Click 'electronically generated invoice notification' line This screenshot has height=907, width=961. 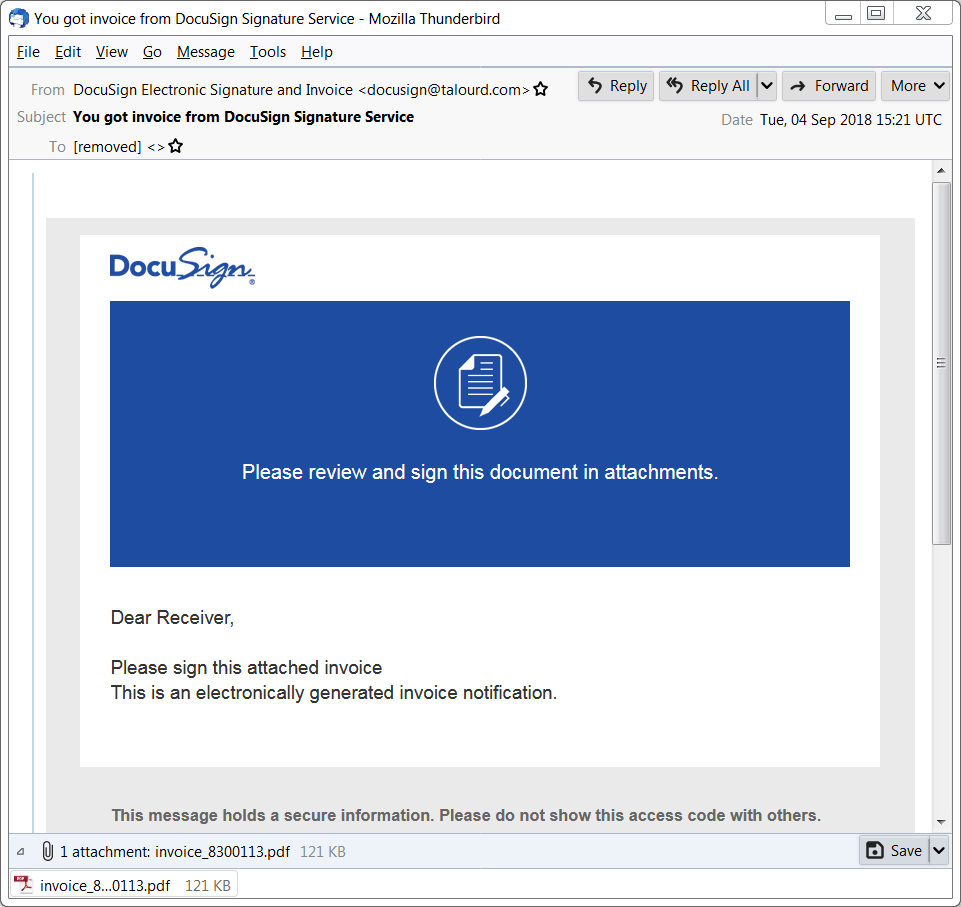[333, 693]
